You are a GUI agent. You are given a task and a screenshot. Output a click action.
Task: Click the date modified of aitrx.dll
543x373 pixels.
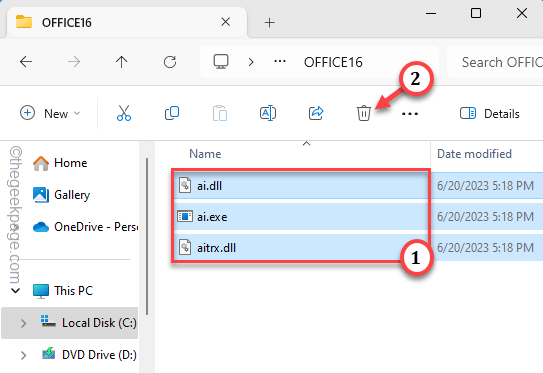485,248
